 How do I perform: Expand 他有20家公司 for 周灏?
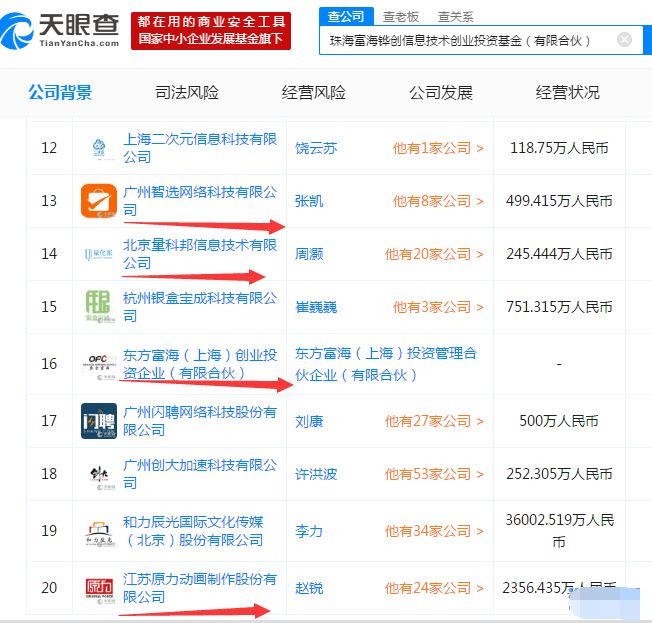pyautogui.click(x=435, y=254)
